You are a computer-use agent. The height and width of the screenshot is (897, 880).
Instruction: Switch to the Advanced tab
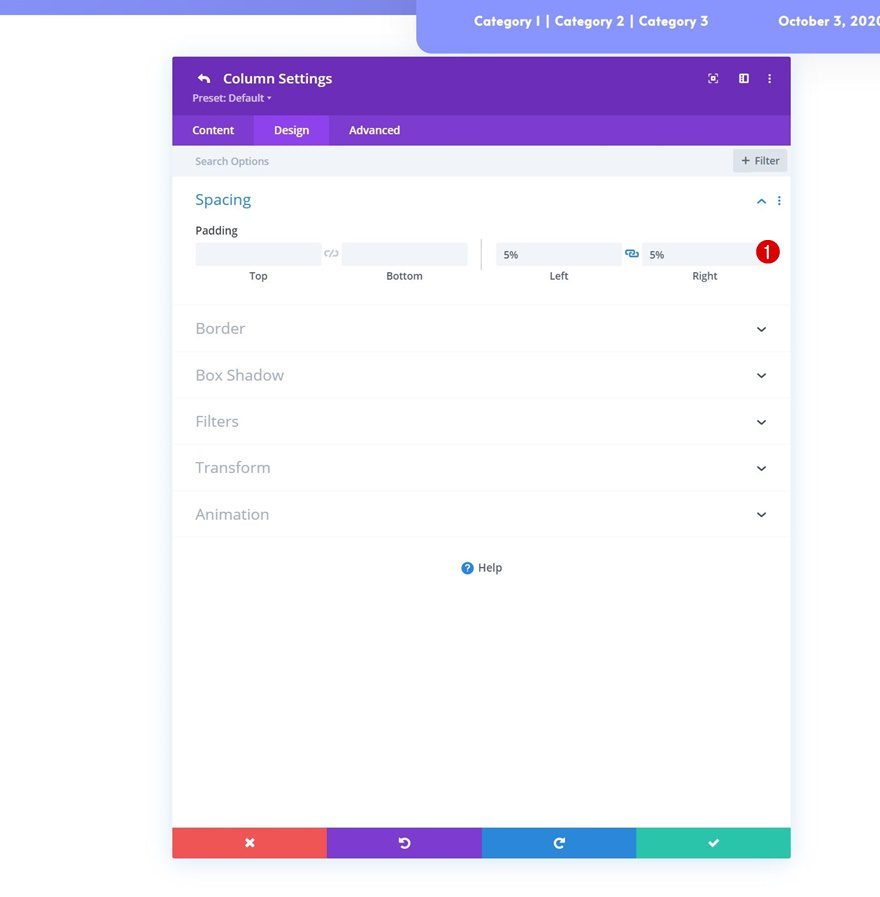coord(373,130)
